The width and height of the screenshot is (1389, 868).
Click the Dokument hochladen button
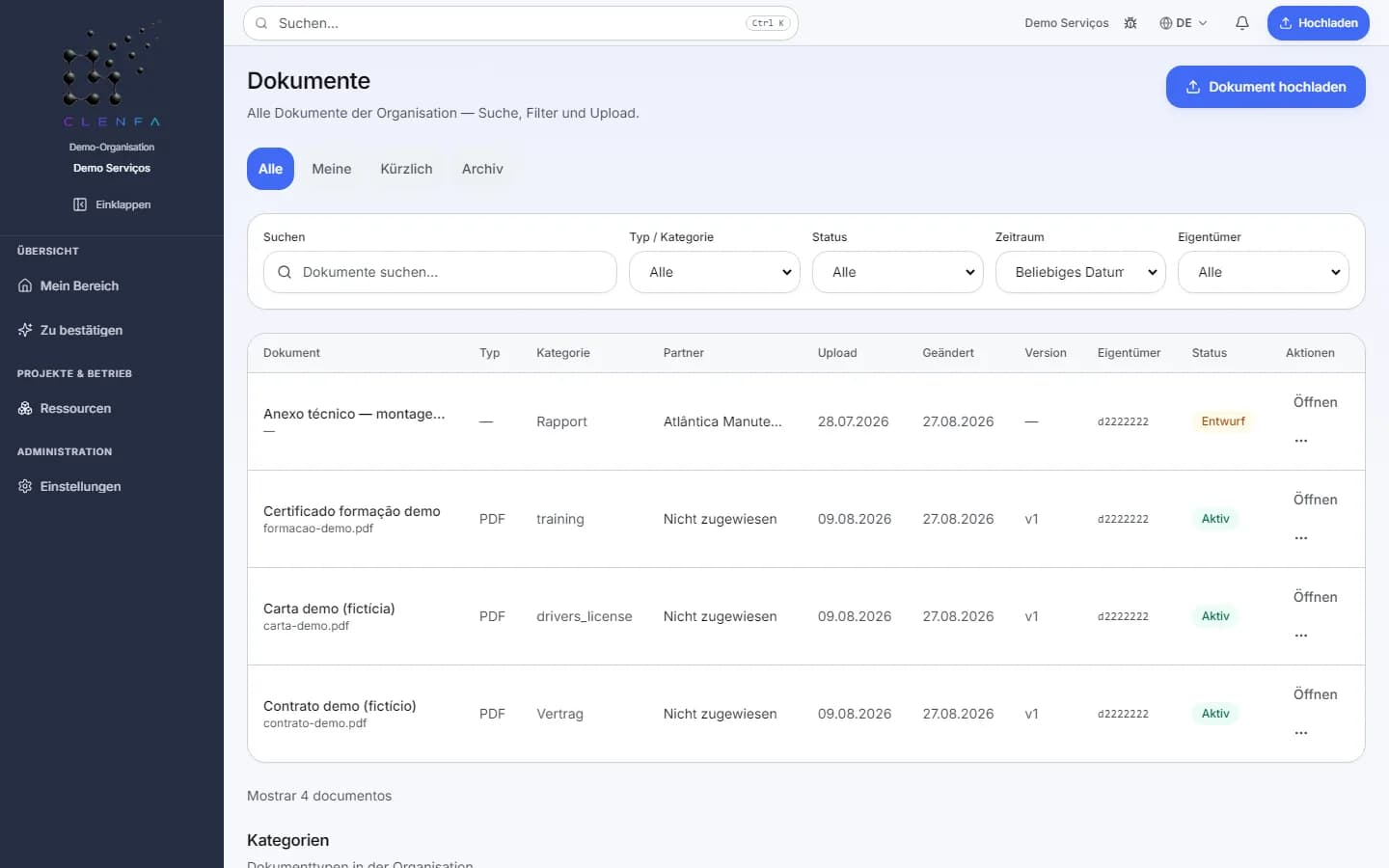coord(1266,87)
